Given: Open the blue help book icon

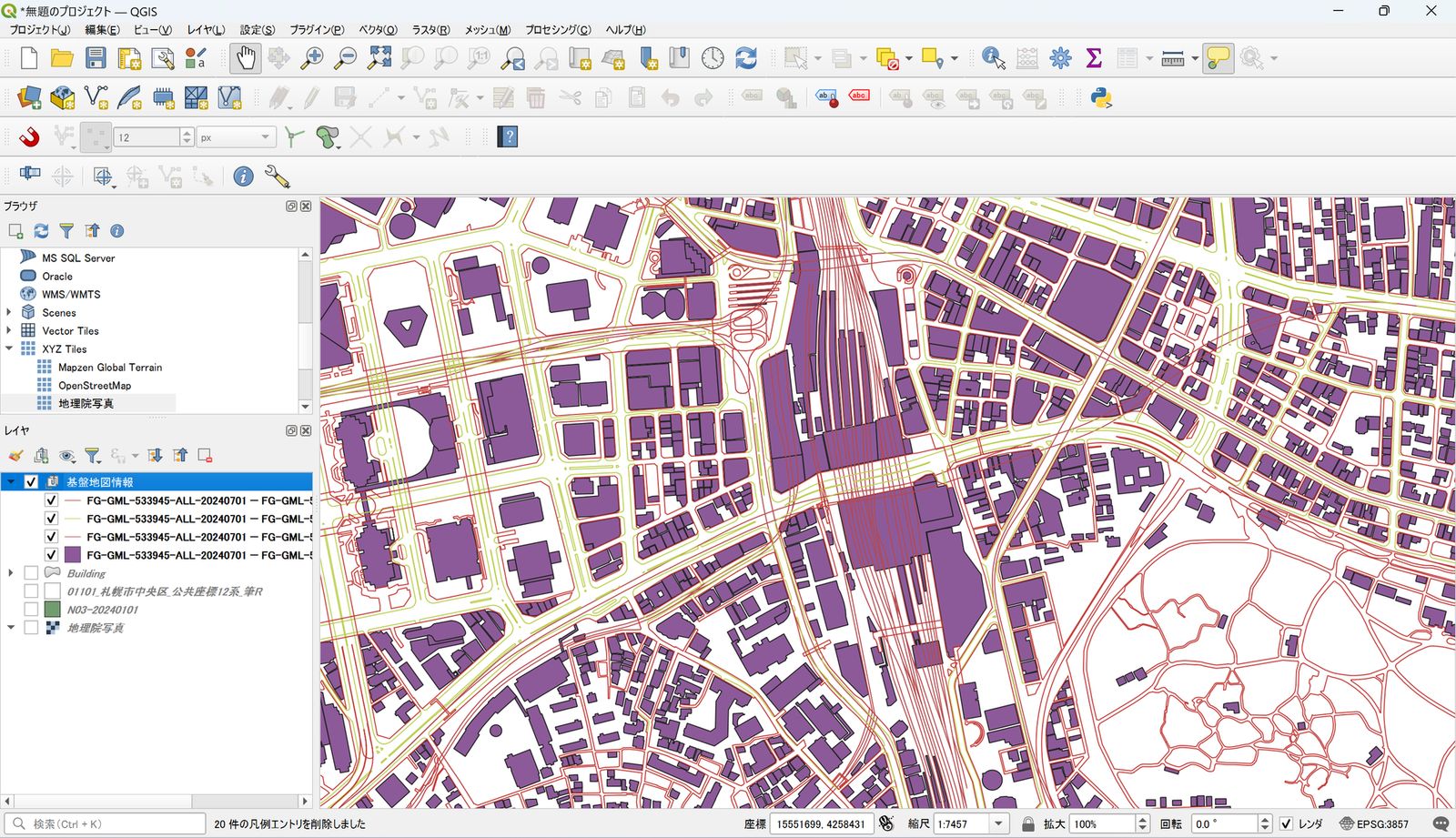Looking at the screenshot, I should tap(508, 137).
